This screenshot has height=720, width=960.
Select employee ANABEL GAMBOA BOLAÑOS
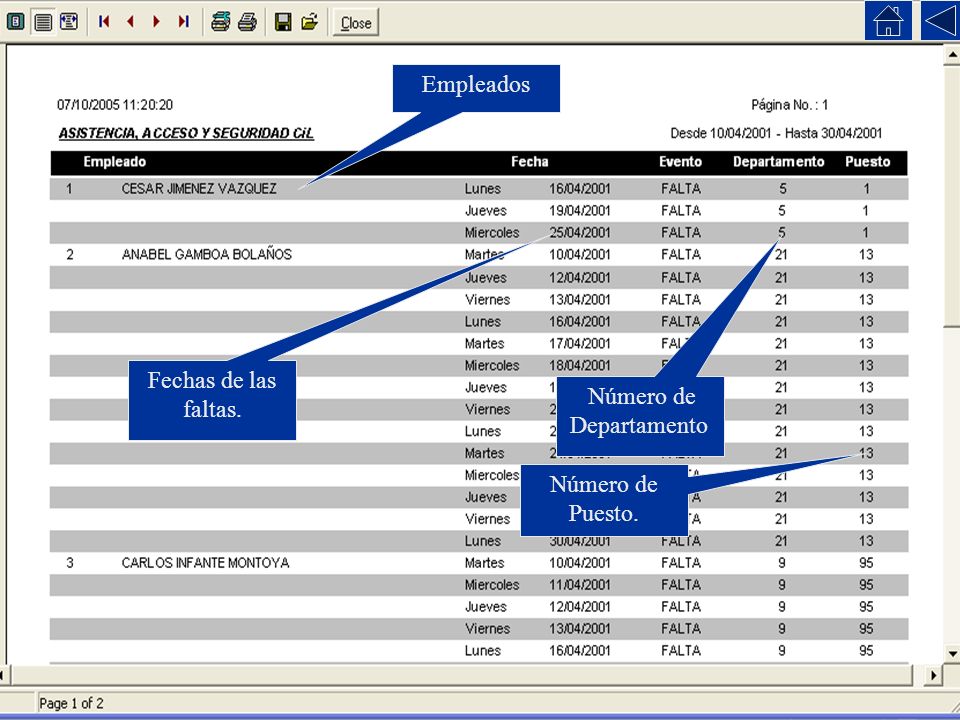pos(206,255)
